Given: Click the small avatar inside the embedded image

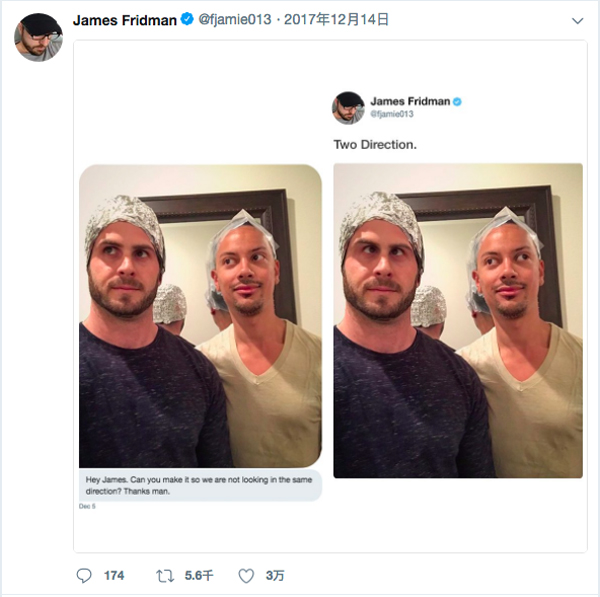Looking at the screenshot, I should tap(348, 107).
